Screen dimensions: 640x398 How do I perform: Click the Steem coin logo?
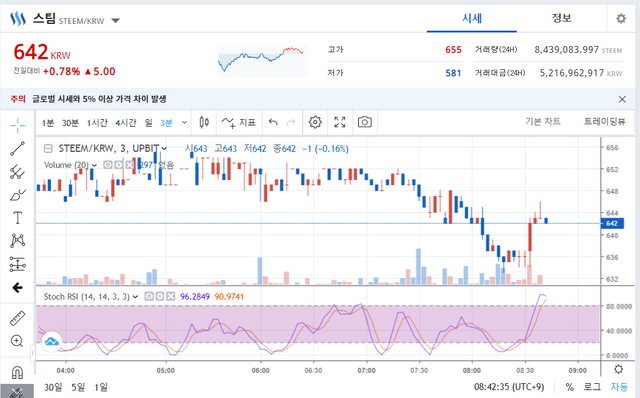click(18, 18)
